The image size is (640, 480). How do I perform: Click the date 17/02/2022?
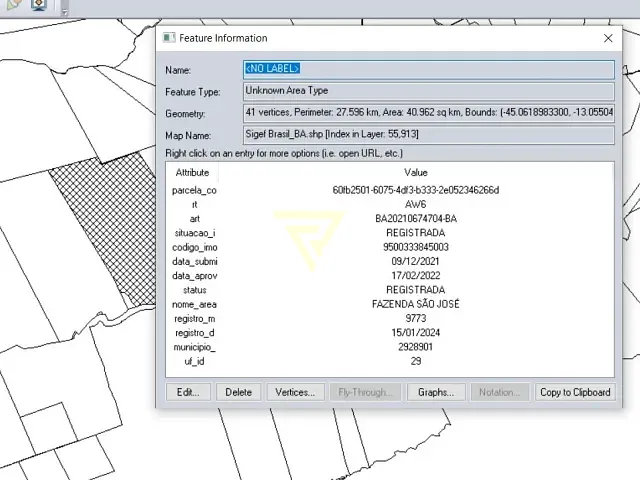point(416,276)
